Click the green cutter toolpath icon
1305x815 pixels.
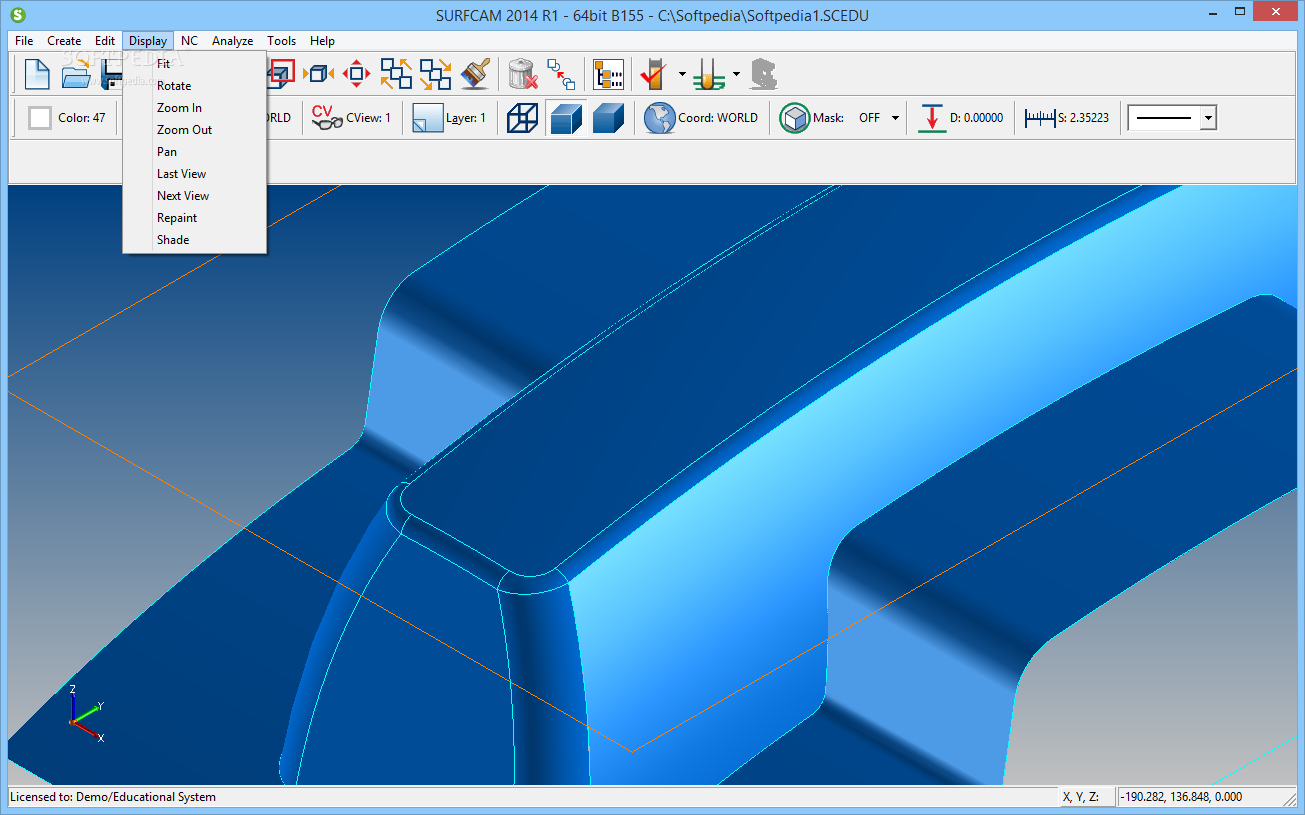708,74
